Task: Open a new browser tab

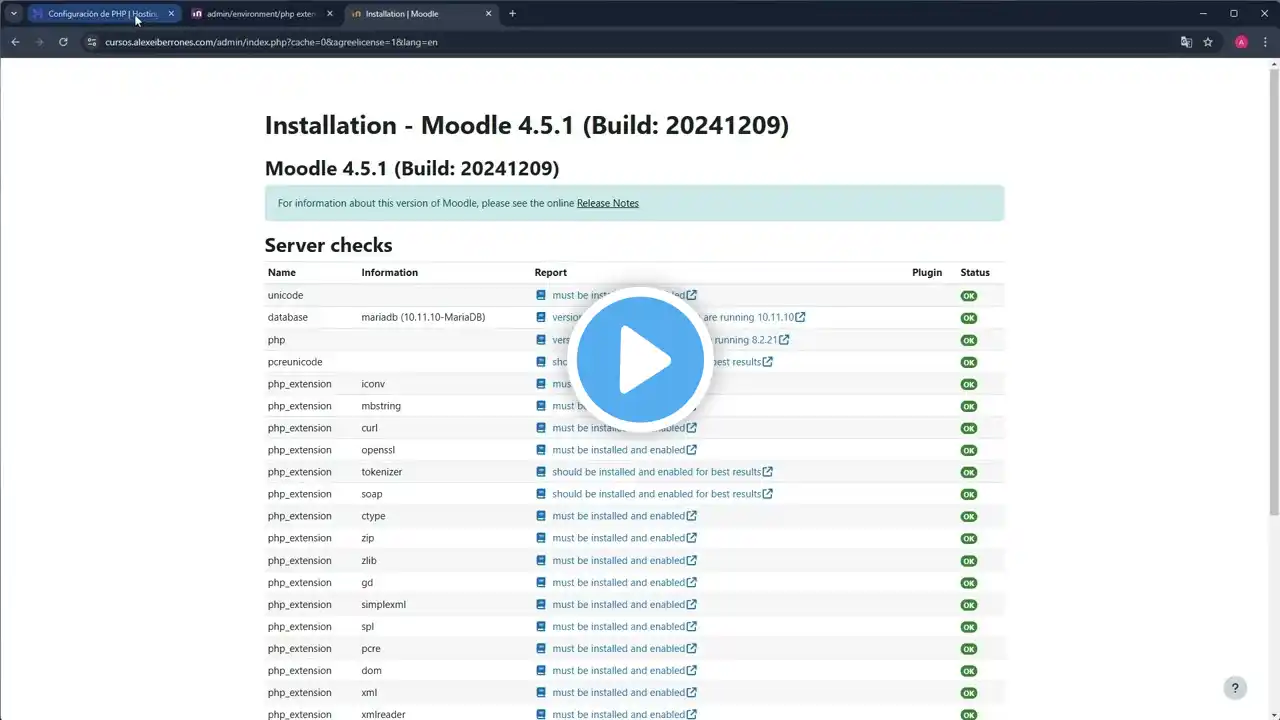Action: (513, 14)
